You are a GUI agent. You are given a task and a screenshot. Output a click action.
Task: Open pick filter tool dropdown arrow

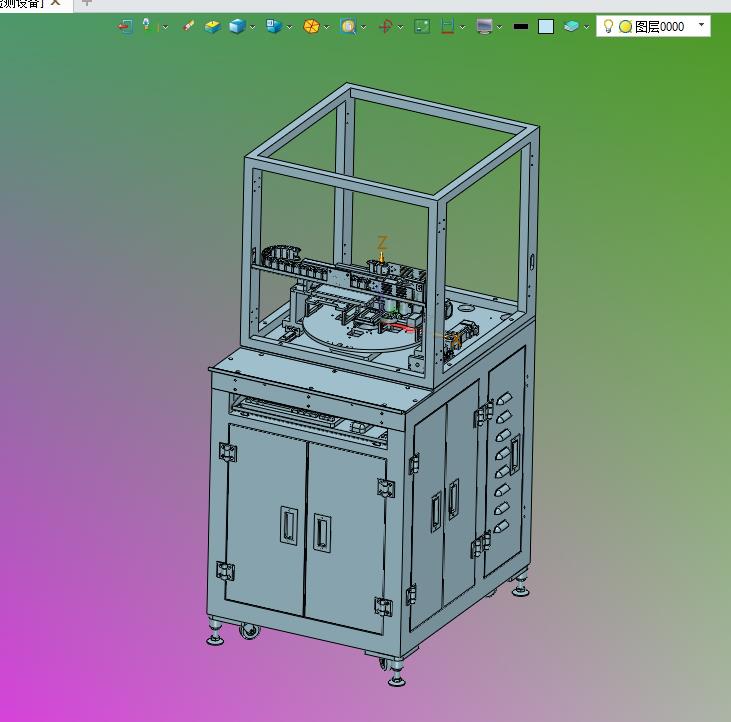[x=165, y=27]
